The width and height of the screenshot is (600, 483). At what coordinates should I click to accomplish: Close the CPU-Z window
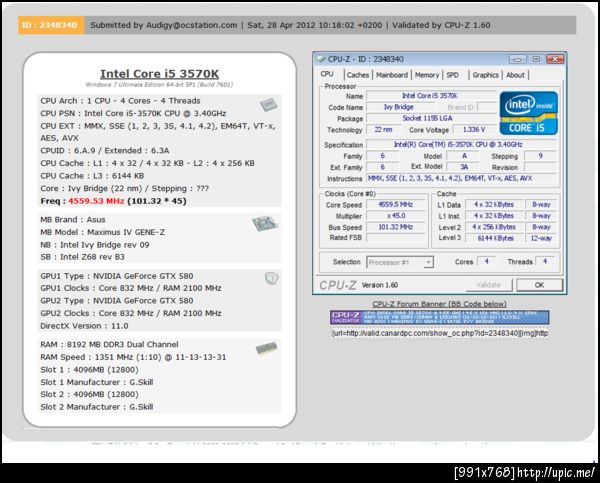(555, 59)
